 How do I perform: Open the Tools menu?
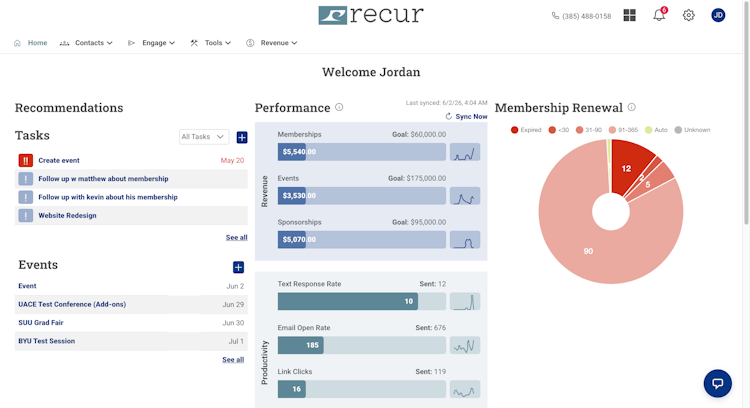(x=210, y=43)
